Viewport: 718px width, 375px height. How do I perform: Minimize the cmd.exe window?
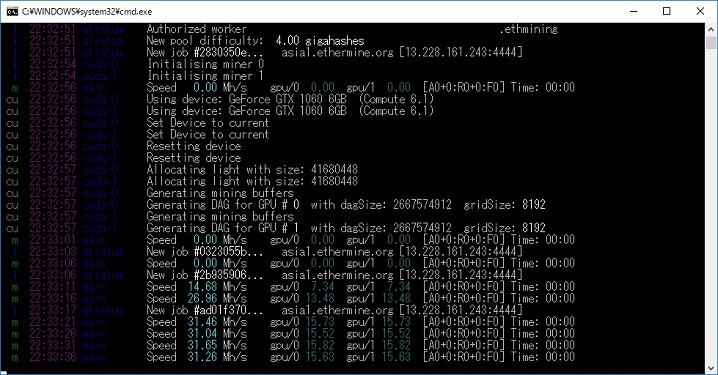(x=634, y=11)
